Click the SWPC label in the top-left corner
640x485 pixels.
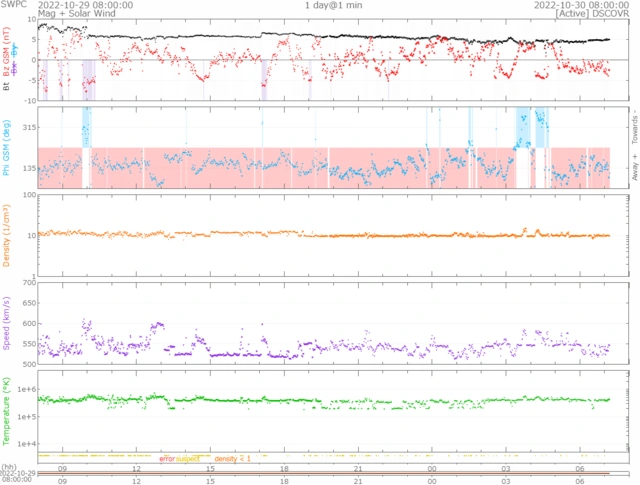[x=15, y=5]
